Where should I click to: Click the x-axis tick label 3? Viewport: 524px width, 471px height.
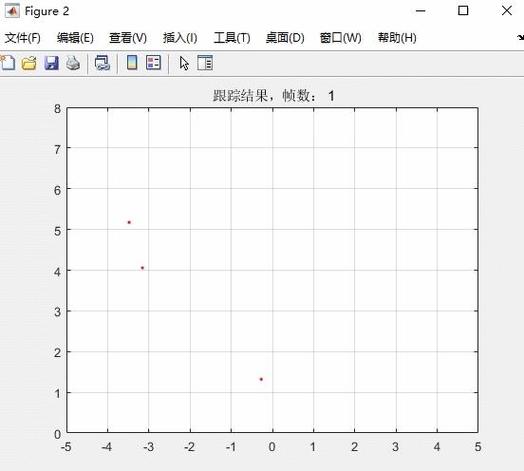(396, 447)
